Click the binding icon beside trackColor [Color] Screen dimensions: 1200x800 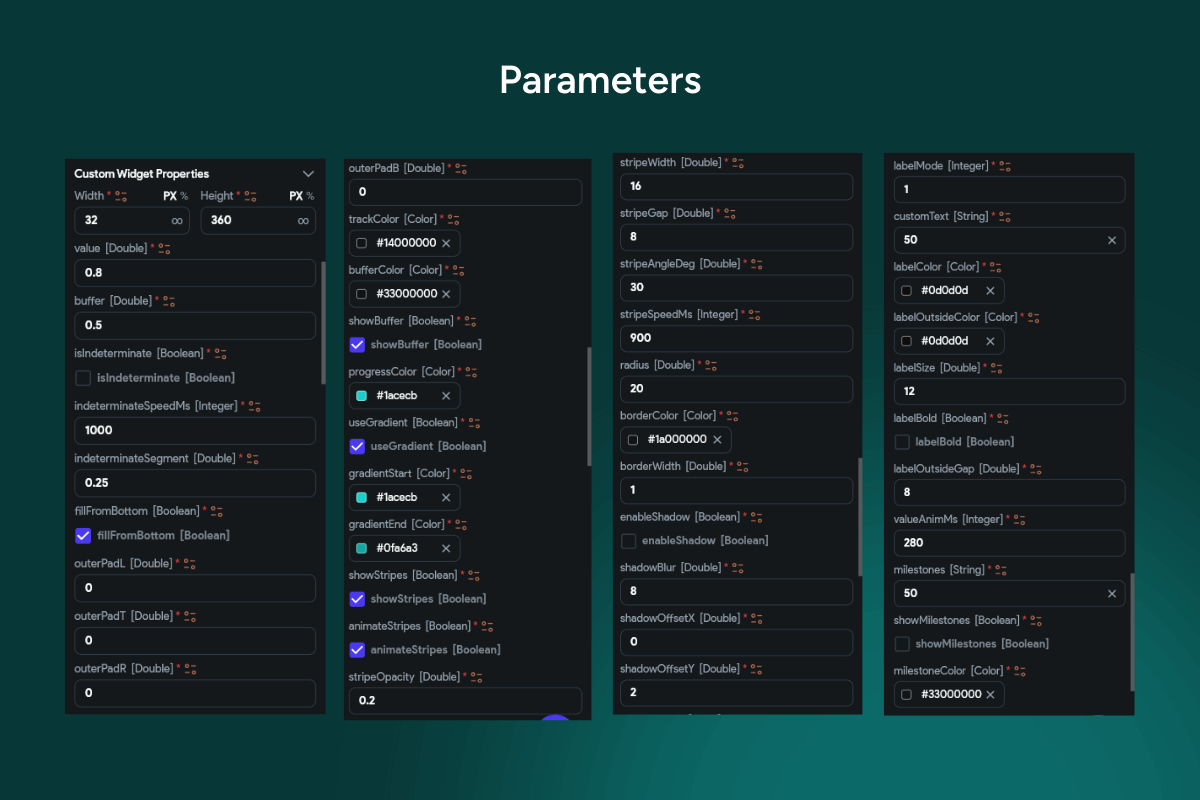tap(453, 219)
